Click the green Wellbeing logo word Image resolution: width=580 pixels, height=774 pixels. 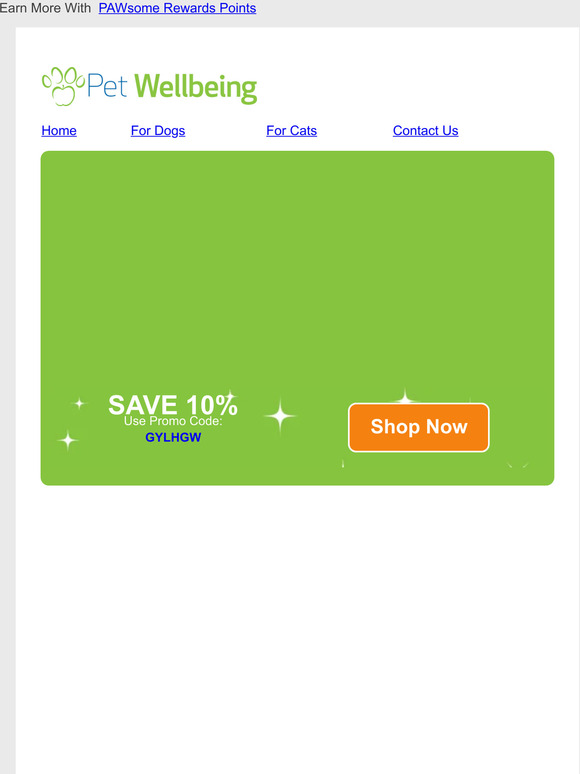(195, 88)
